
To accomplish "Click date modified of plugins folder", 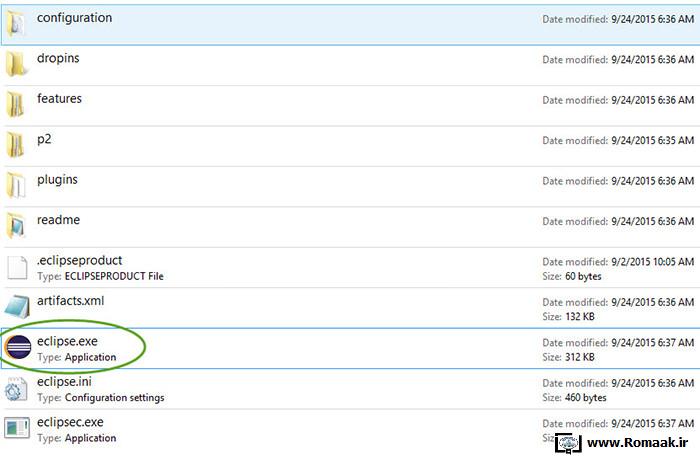I will pos(618,181).
